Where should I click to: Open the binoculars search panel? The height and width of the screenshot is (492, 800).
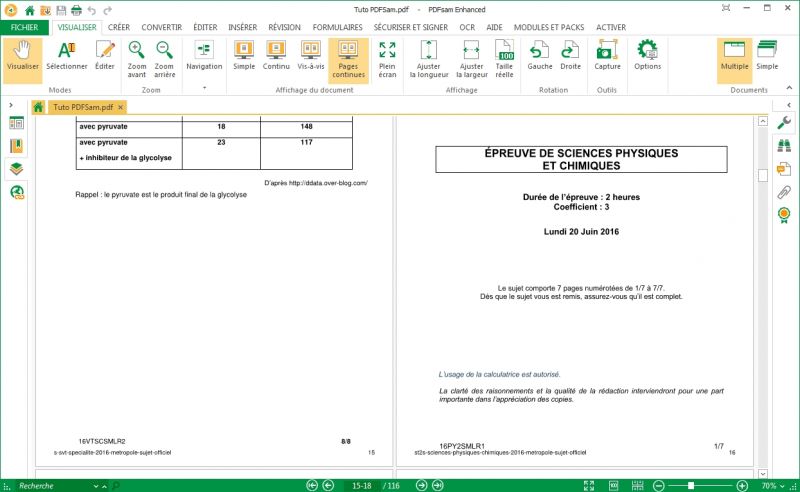[784, 145]
